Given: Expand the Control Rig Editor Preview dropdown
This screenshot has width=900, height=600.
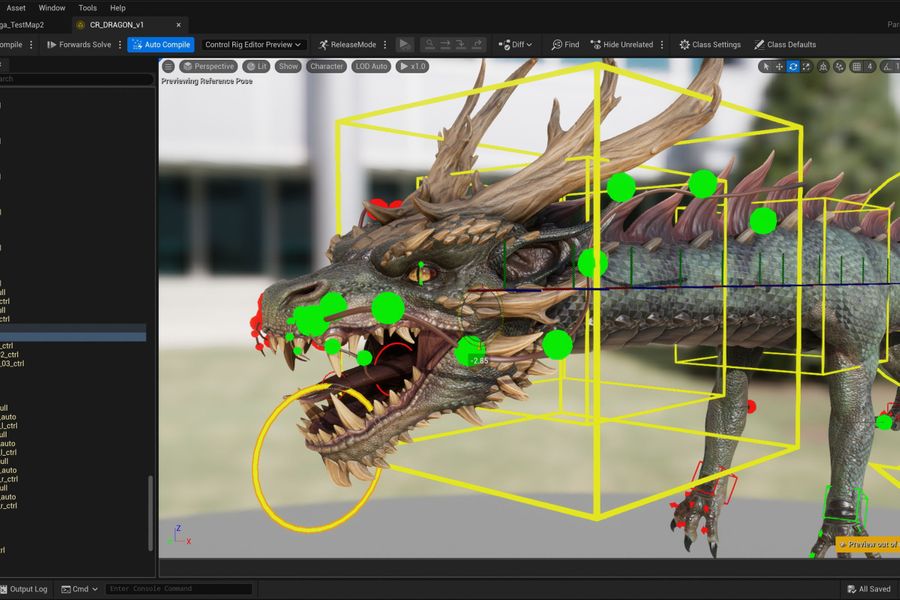Looking at the screenshot, I should pos(254,44).
